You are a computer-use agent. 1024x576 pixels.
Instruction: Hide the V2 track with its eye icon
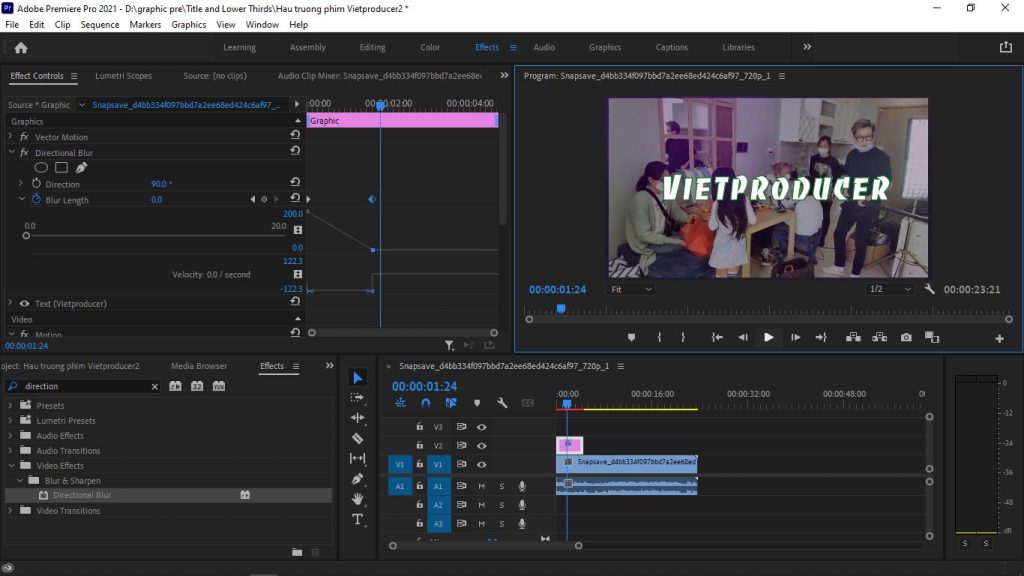coord(482,444)
